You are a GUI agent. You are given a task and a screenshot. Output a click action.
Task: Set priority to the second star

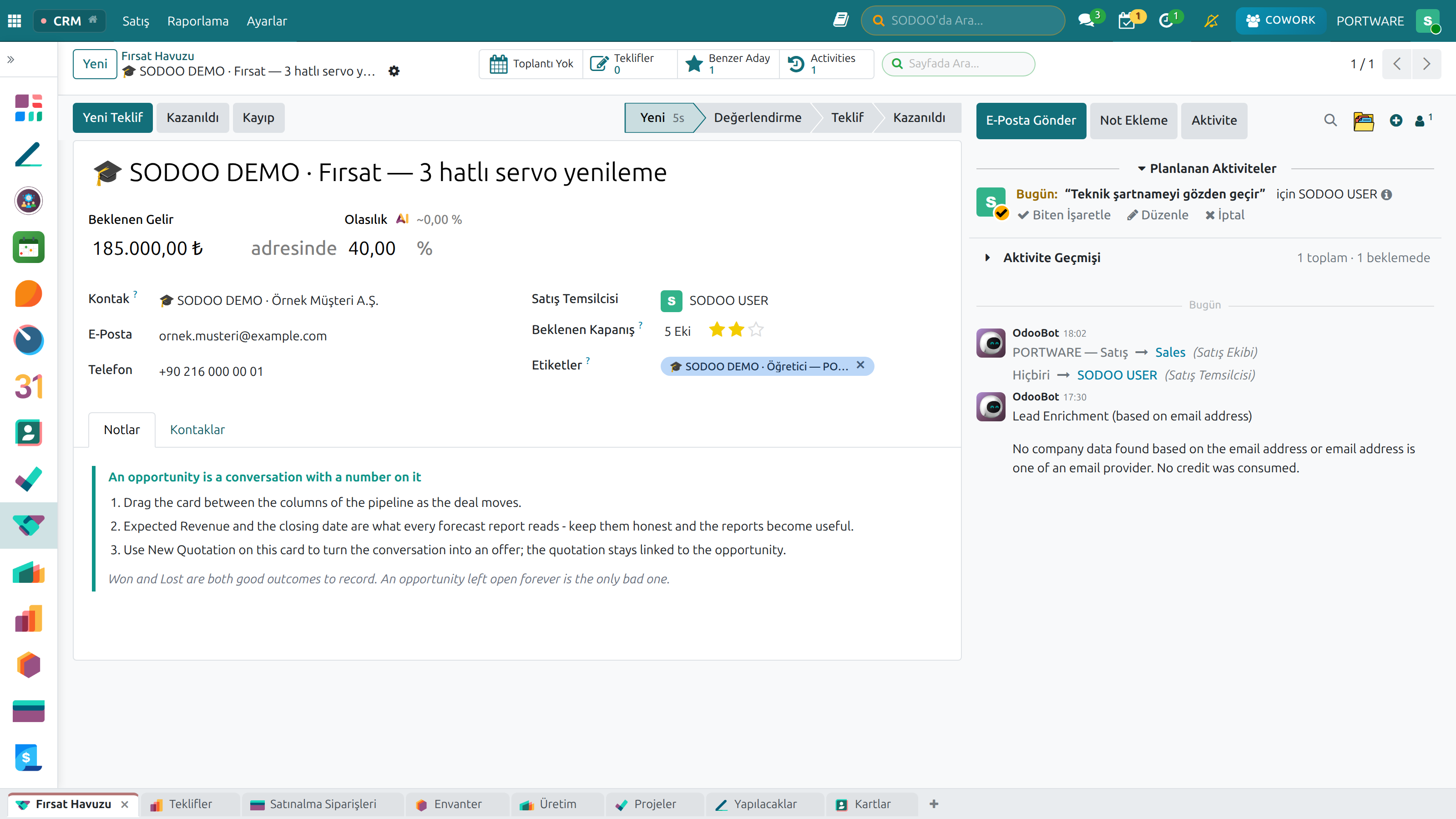point(736,330)
